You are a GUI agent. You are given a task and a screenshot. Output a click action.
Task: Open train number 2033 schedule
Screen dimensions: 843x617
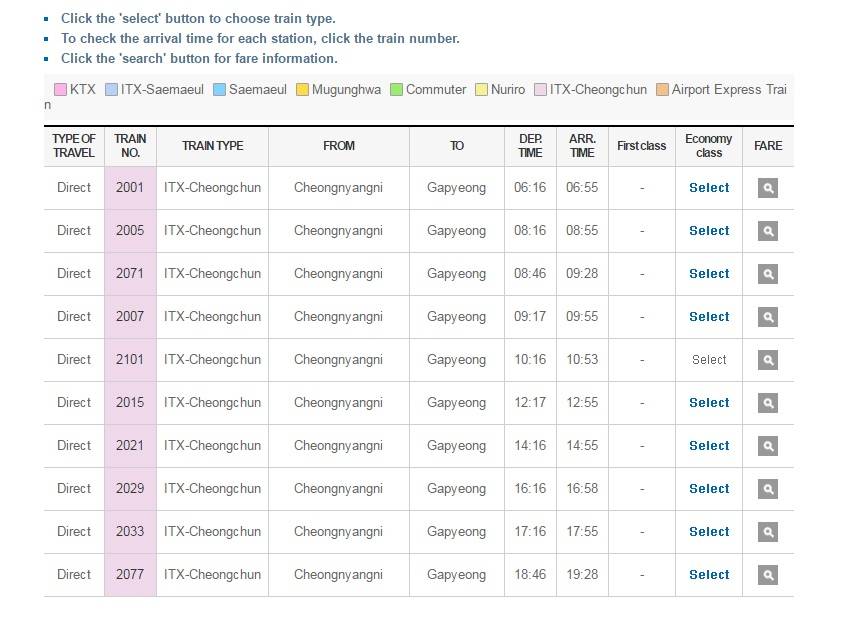point(130,532)
